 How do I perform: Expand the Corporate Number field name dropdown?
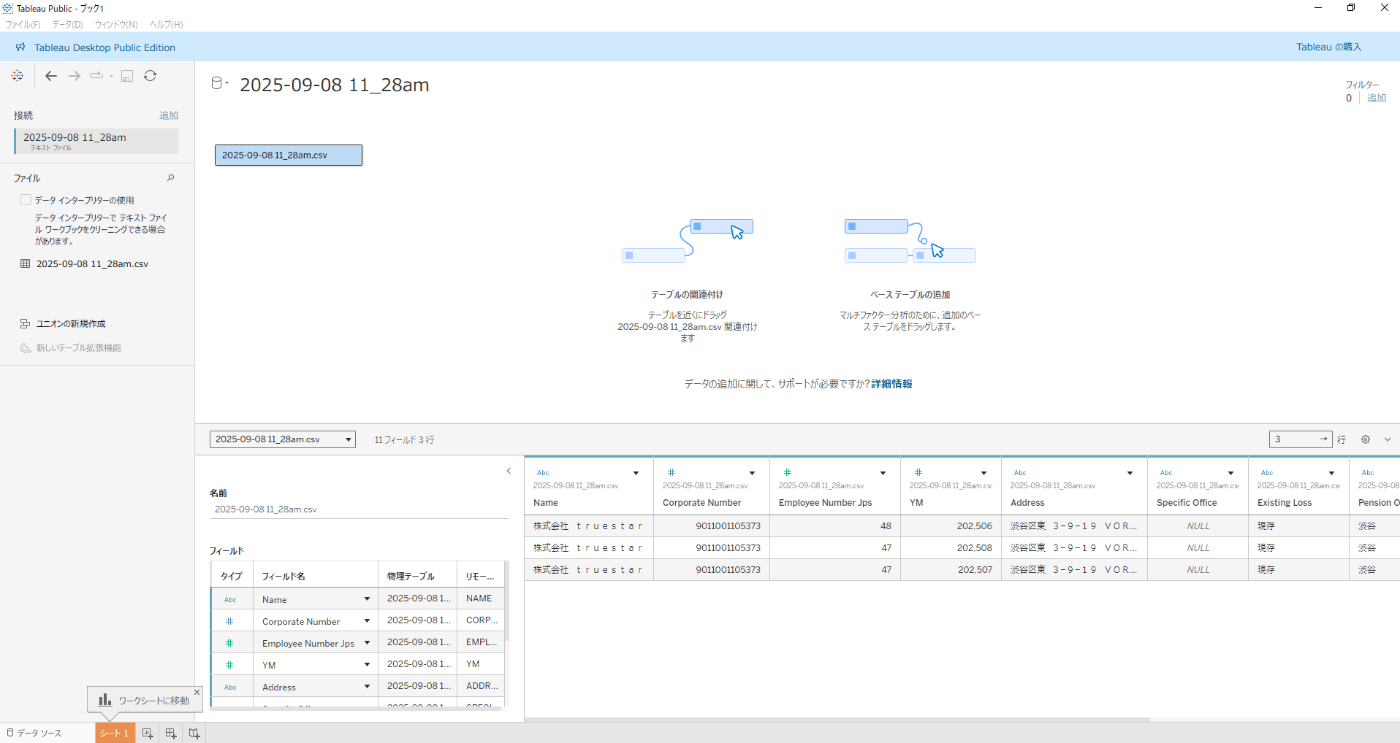[367, 622]
